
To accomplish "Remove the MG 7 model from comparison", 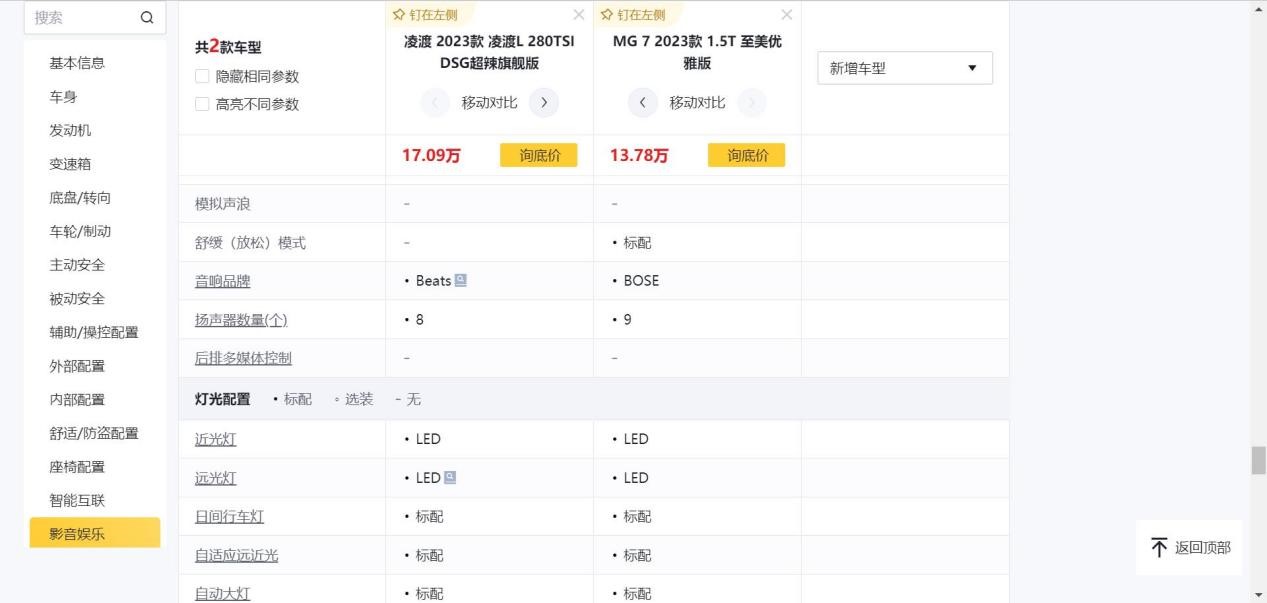I will click(787, 15).
